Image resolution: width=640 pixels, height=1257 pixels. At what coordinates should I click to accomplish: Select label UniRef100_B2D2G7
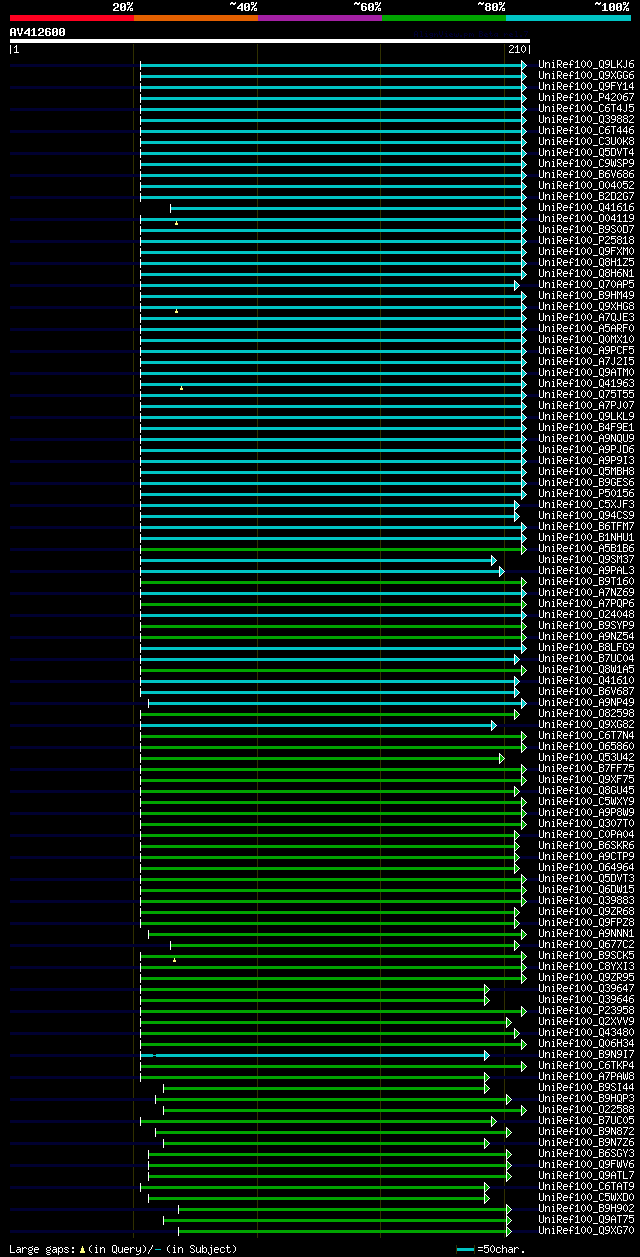[x=586, y=196]
